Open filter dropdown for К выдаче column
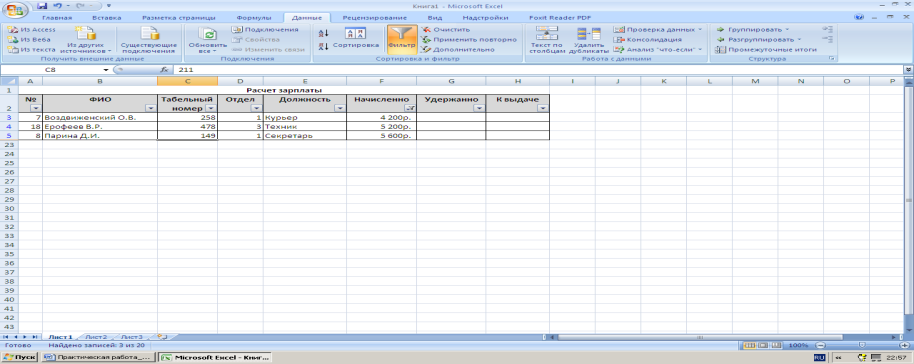 click(543, 108)
